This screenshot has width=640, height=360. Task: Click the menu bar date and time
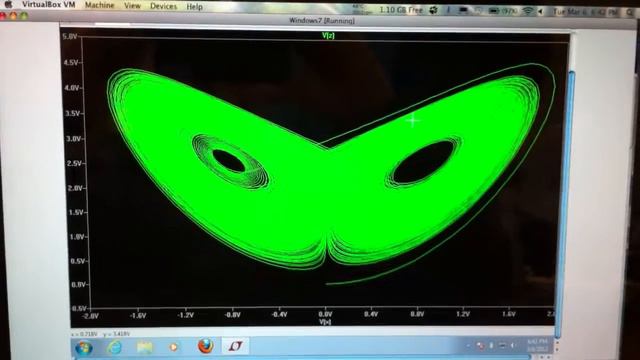pos(585,12)
